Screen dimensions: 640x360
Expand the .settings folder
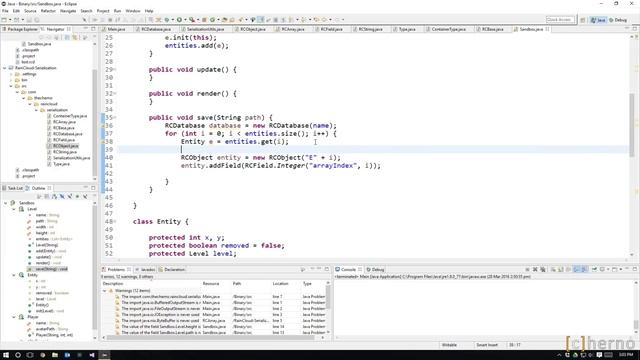(11, 74)
